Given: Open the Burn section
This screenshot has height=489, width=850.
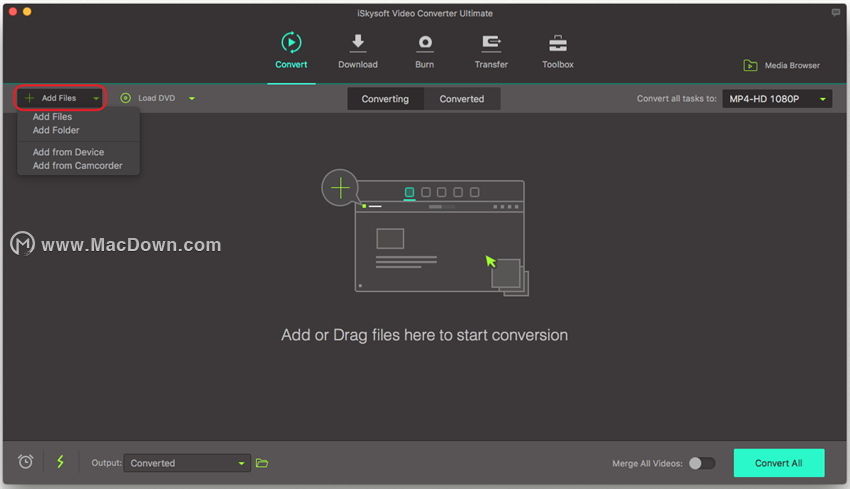Looking at the screenshot, I should [x=424, y=51].
